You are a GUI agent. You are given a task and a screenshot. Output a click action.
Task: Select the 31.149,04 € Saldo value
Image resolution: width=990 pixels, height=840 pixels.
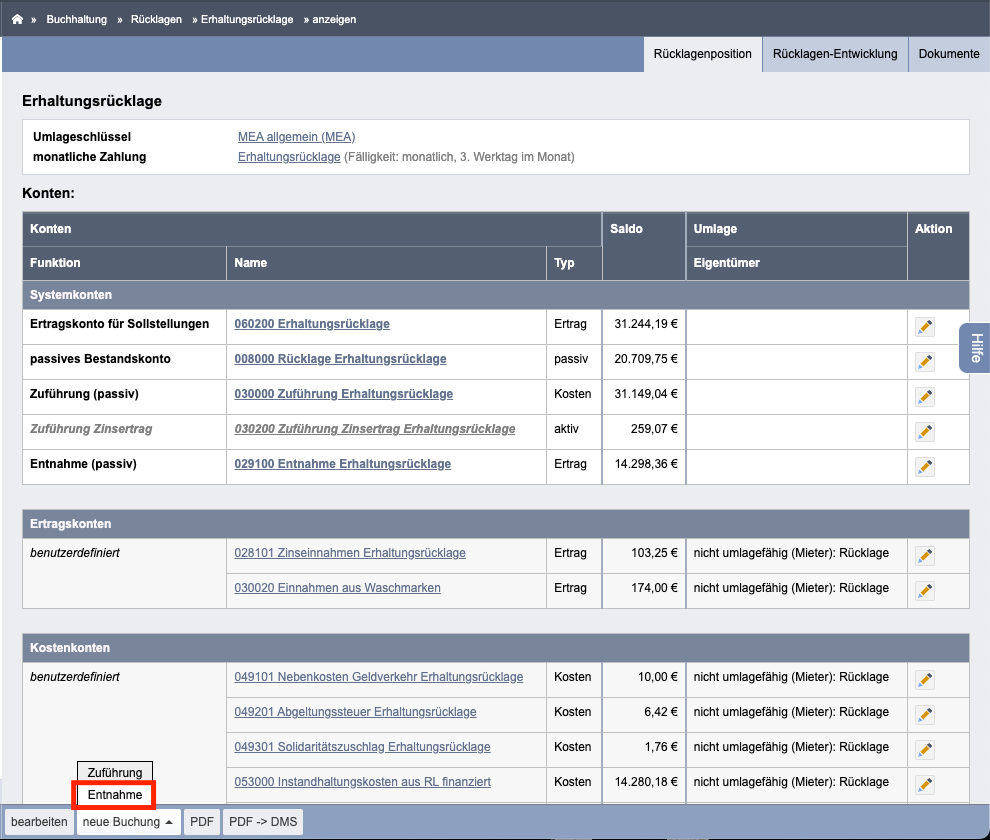[x=646, y=394]
